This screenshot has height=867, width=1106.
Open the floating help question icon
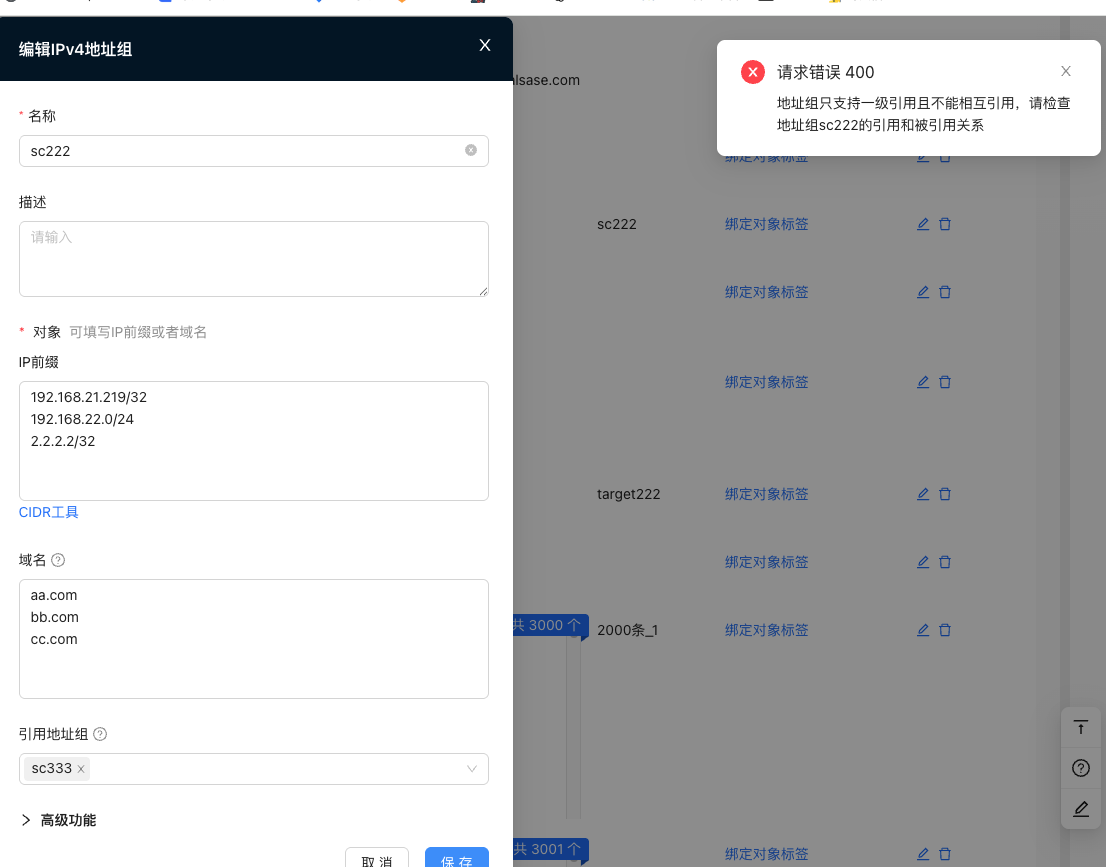tap(1080, 768)
